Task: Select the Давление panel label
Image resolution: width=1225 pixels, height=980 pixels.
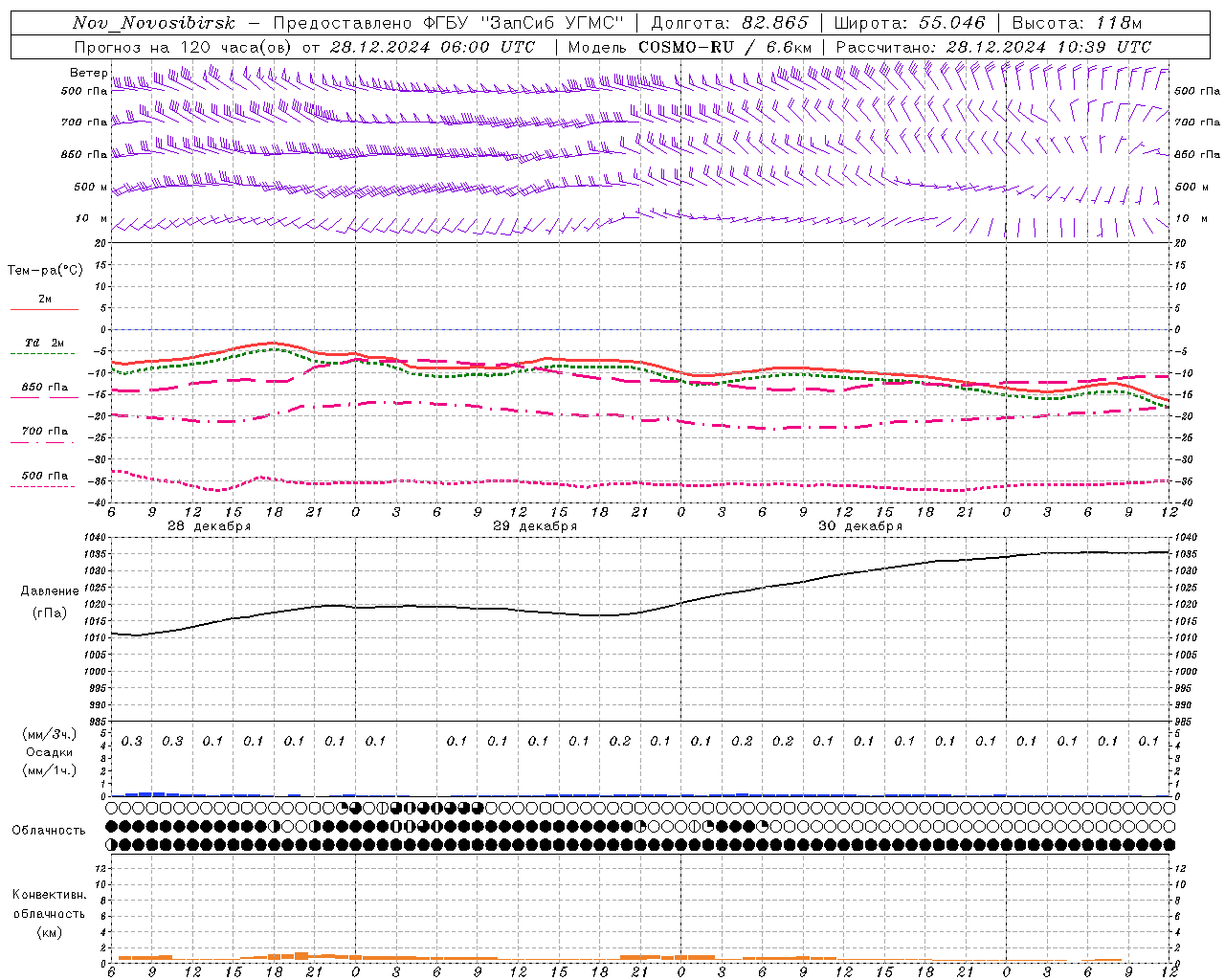Action: [50, 591]
